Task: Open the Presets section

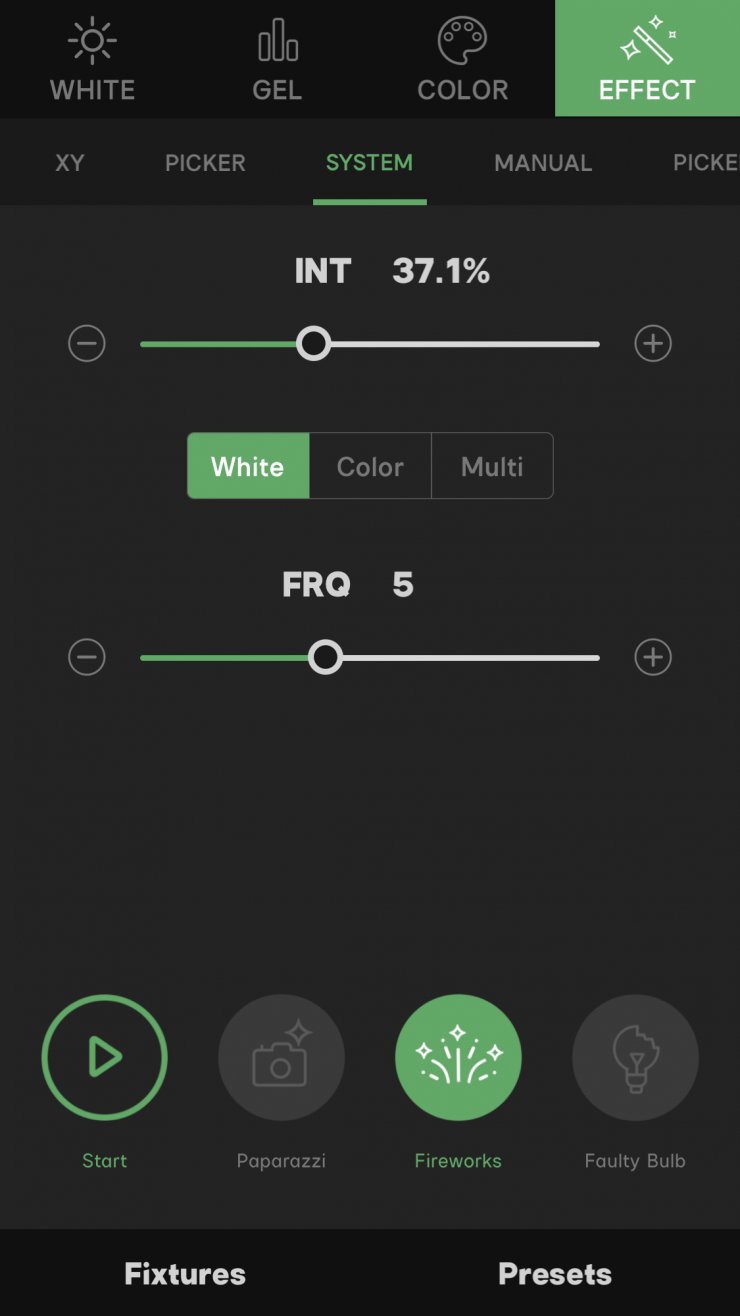Action: coord(555,1274)
